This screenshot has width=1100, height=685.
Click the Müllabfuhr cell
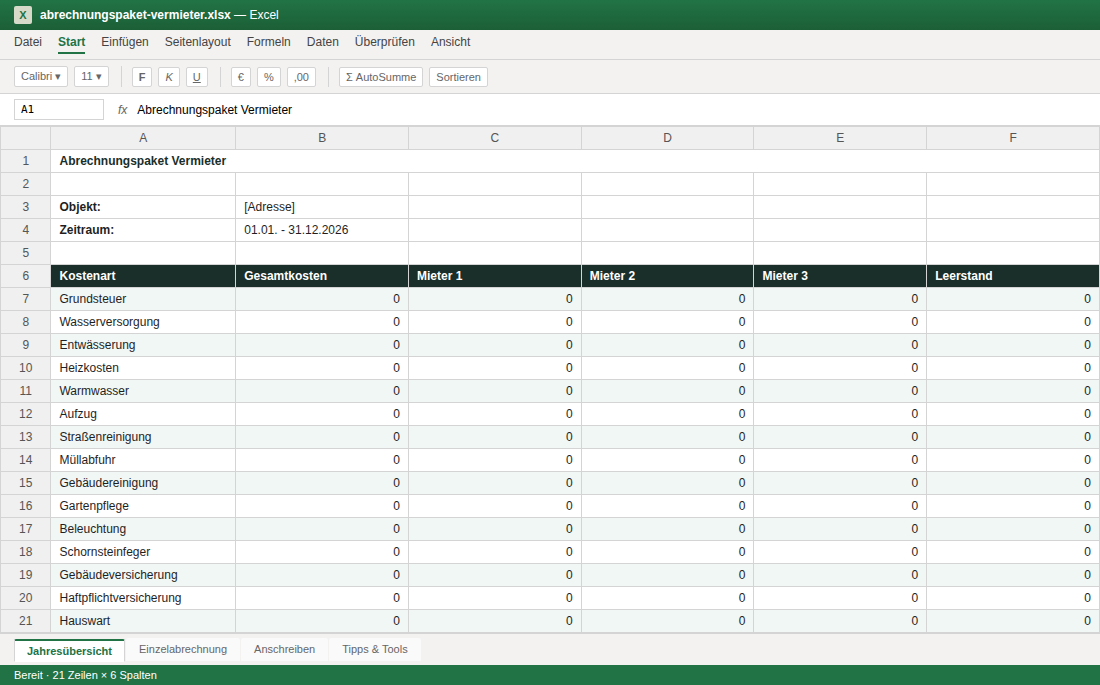click(x=143, y=460)
